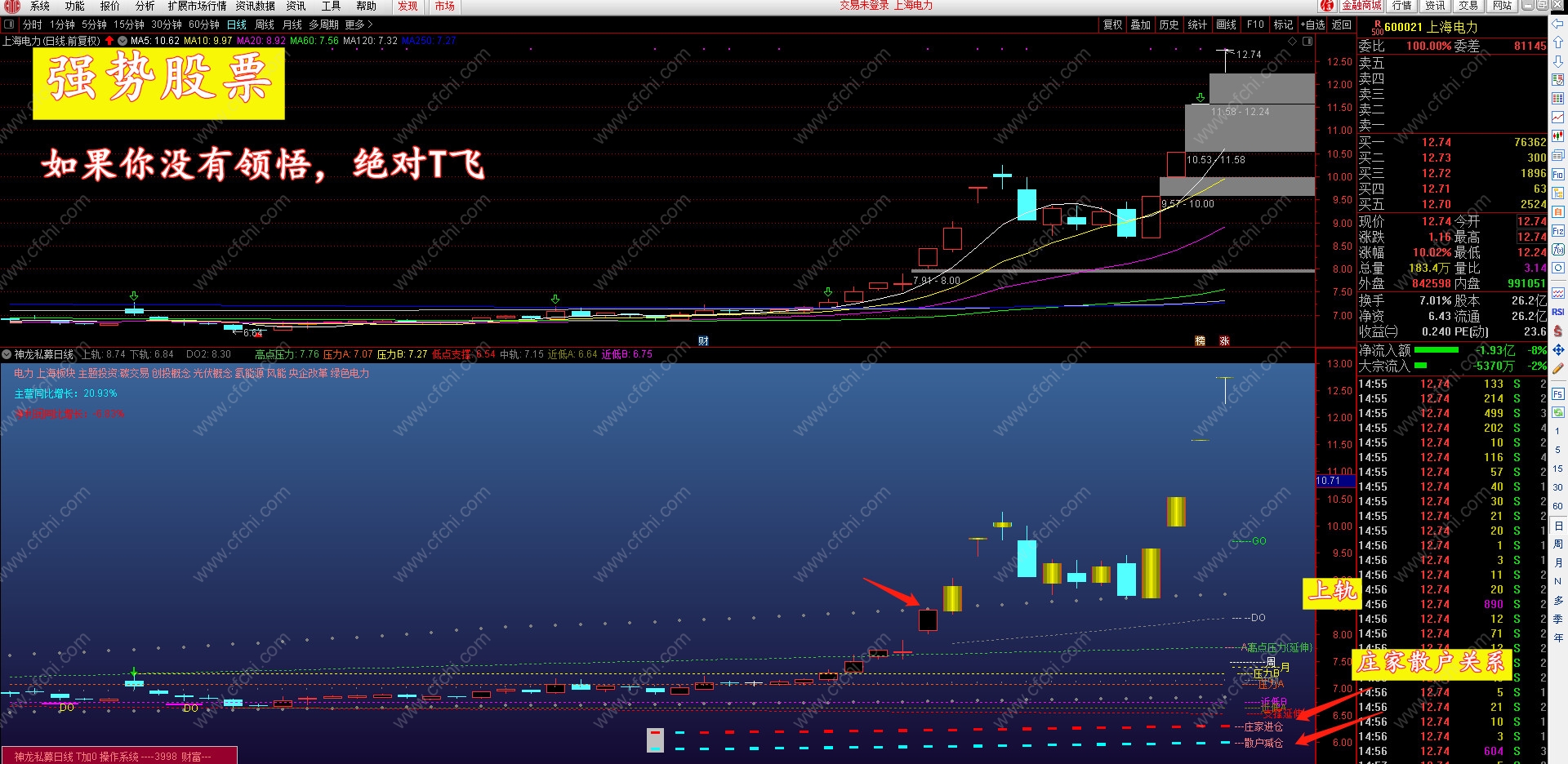The width and height of the screenshot is (1568, 764).
Task: Click the red up arrow next to 上海电力 title
Action: 109,40
